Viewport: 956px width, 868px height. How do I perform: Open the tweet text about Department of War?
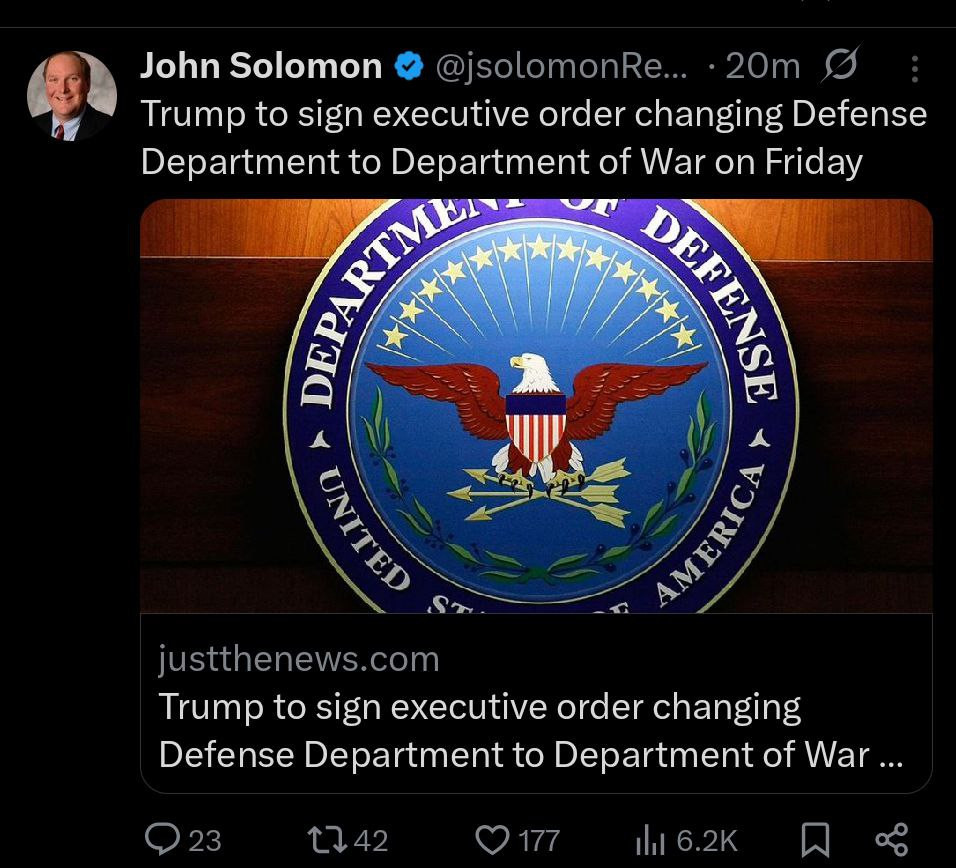pos(533,138)
